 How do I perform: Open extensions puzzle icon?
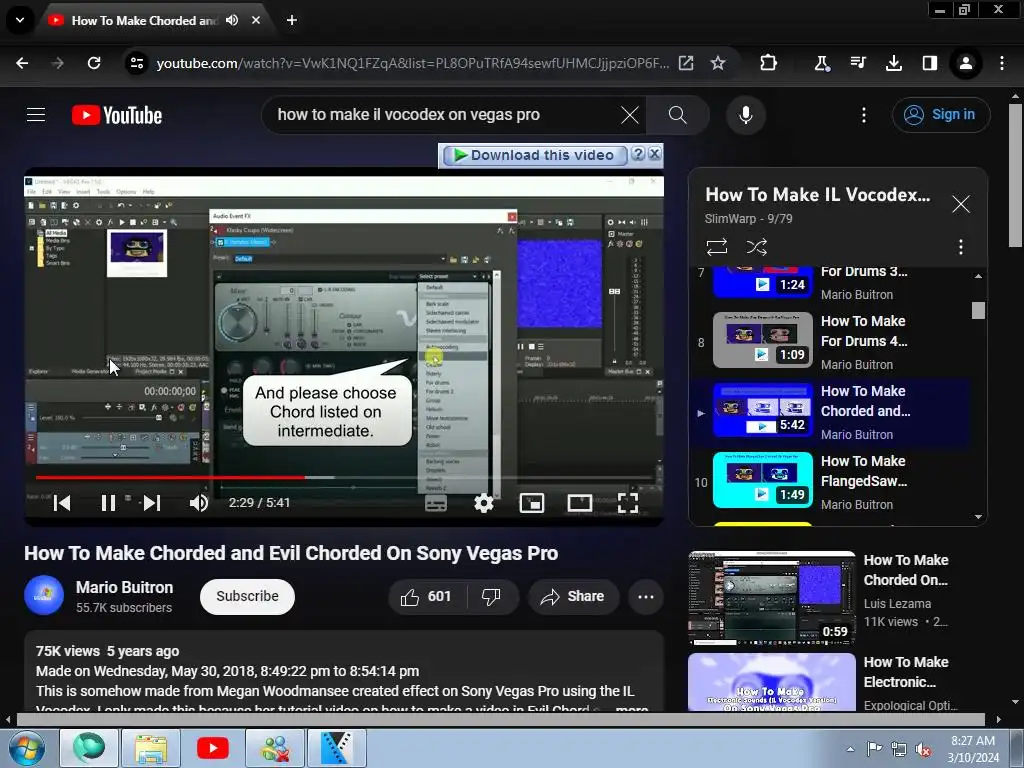click(769, 63)
